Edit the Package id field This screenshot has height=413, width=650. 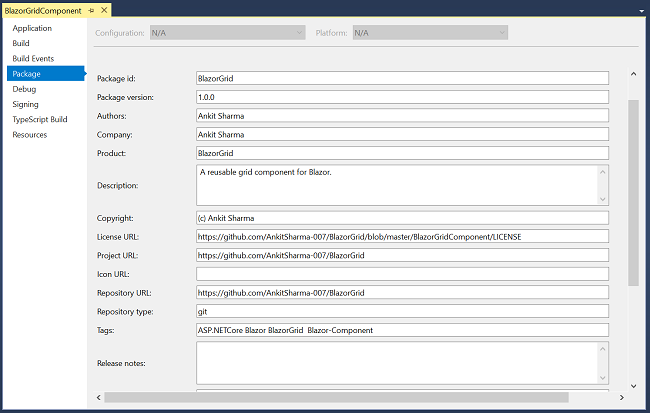point(402,78)
